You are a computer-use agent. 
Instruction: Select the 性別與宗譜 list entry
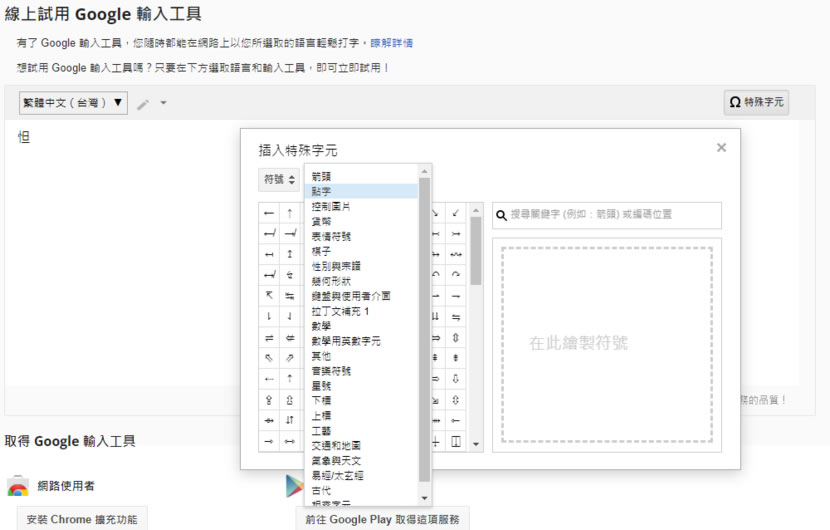(361, 266)
